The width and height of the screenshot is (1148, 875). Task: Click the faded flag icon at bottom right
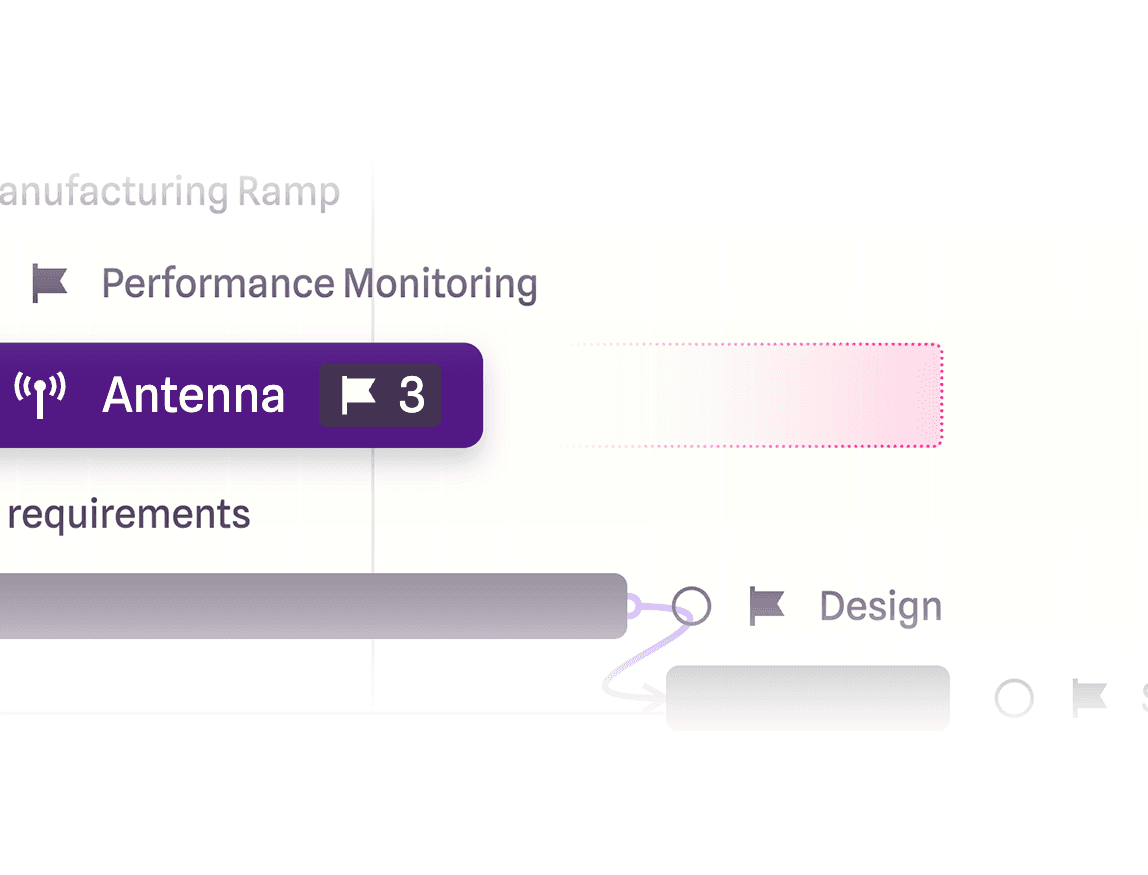[1089, 698]
